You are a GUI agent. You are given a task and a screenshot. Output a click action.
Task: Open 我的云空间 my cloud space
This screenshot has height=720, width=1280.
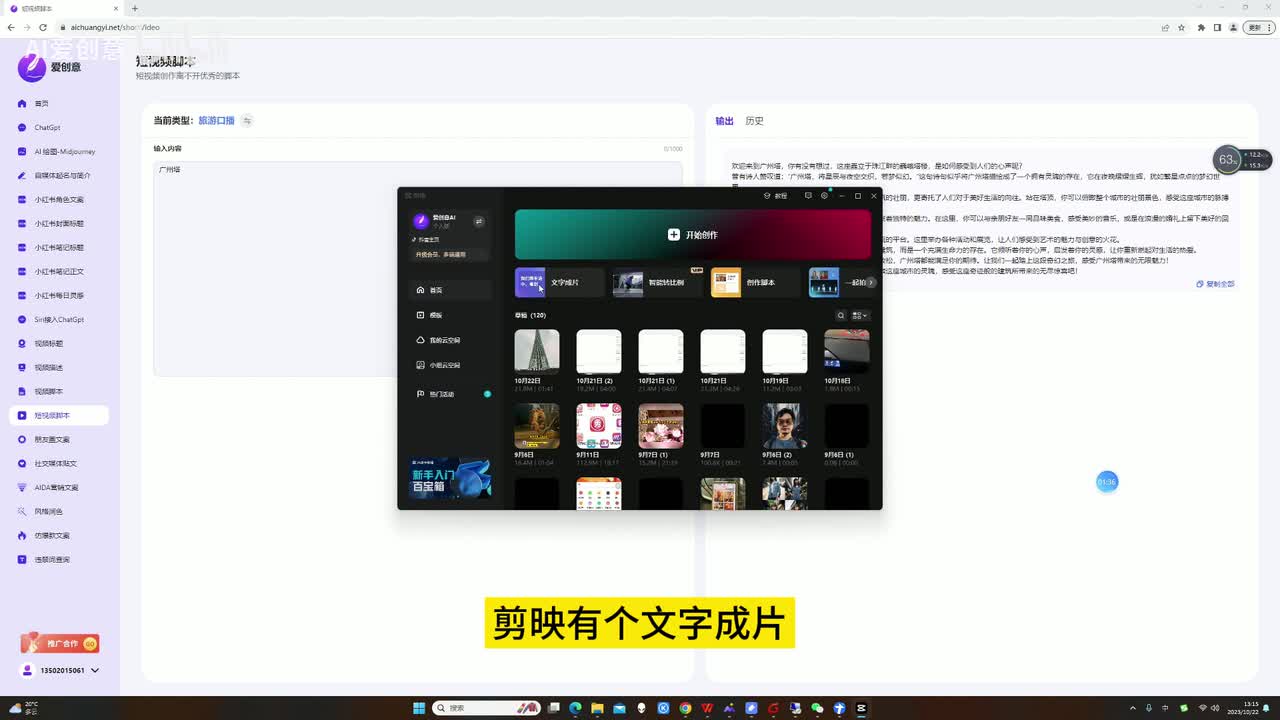(x=444, y=340)
